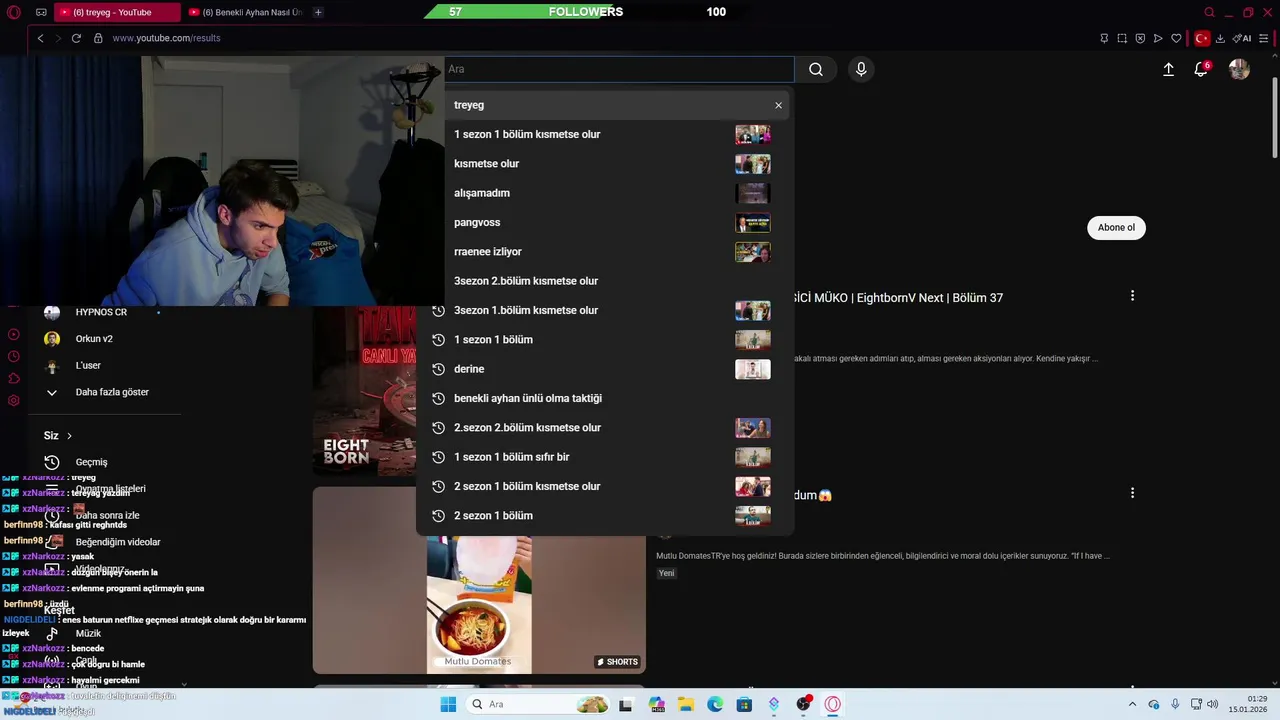Open the easy setup sliders icon
Screen dimensions: 1280x720
[x=1265, y=38]
